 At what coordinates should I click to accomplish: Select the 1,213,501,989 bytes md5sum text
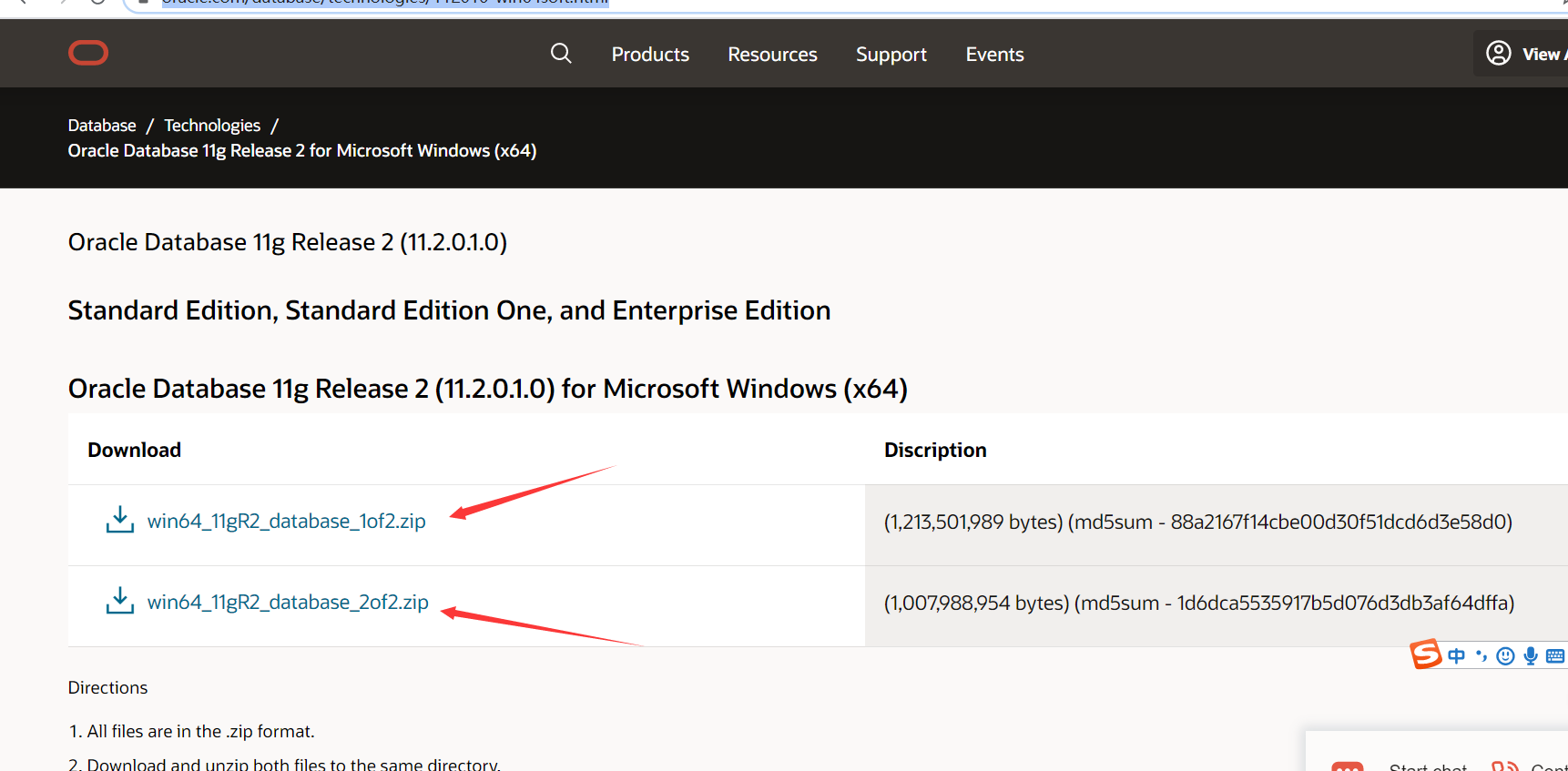coord(1198,522)
